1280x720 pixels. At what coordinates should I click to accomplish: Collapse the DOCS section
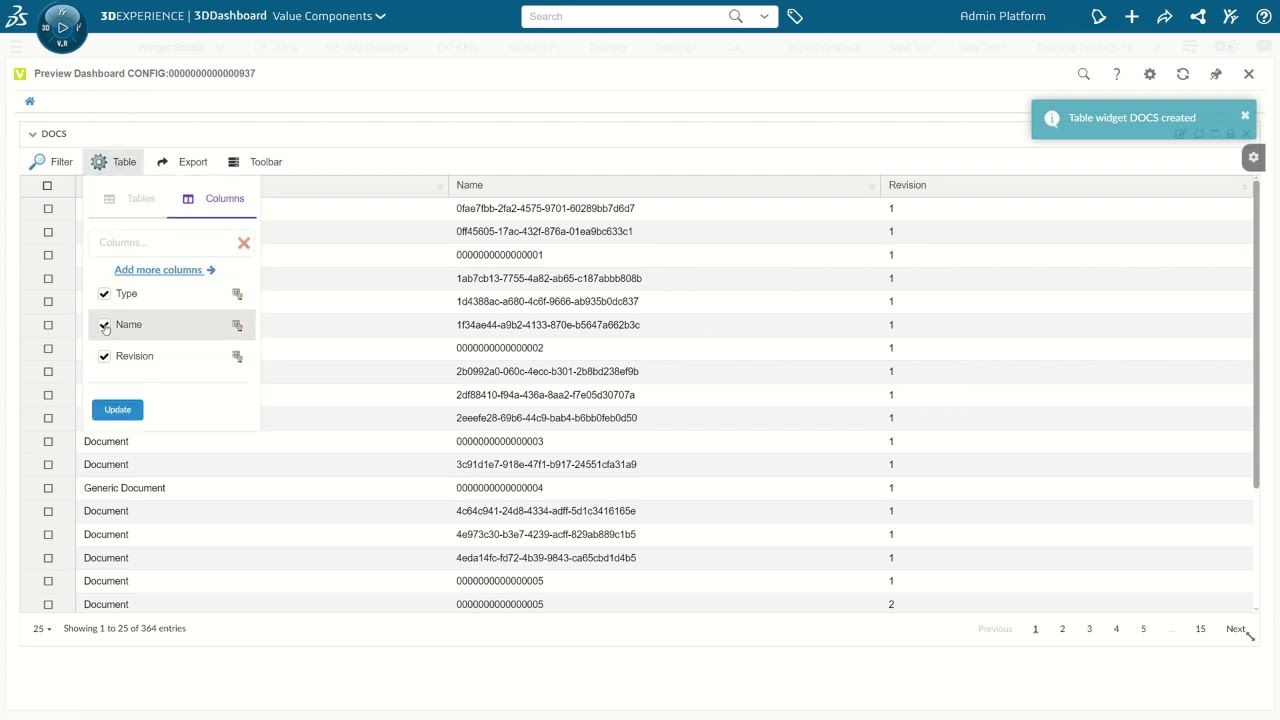click(32, 134)
